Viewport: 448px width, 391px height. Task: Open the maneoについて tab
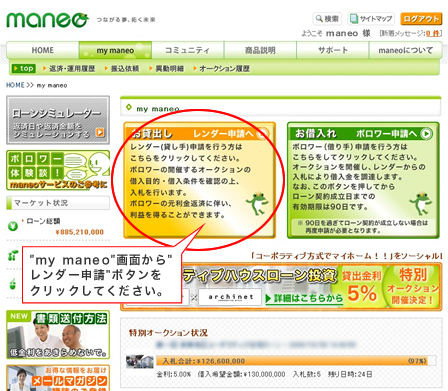(405, 50)
